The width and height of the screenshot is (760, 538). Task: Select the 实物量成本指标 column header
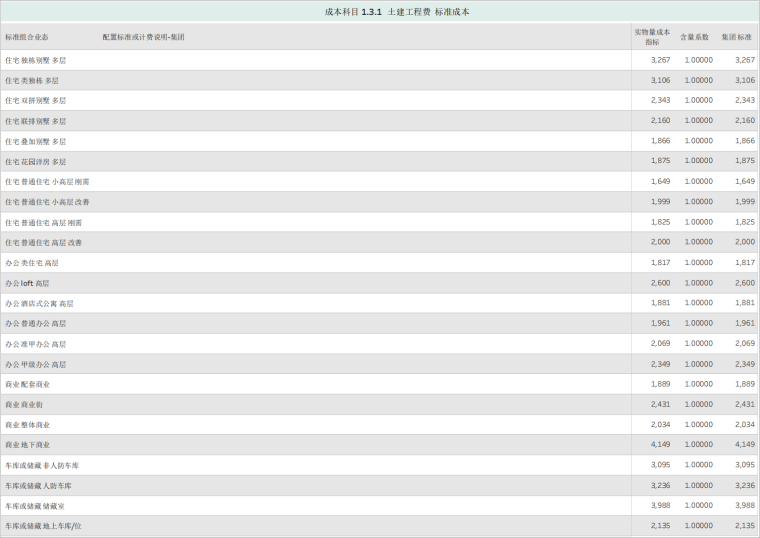[652, 37]
